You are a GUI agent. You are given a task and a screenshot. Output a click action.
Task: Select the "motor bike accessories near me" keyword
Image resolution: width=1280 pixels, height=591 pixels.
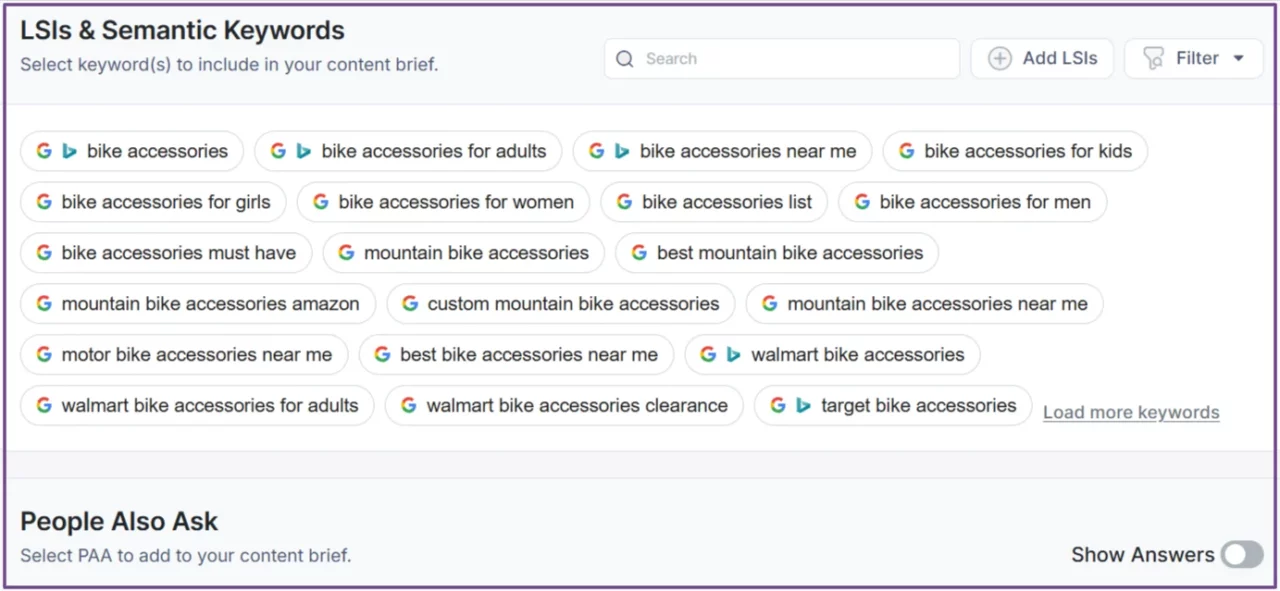tap(184, 354)
